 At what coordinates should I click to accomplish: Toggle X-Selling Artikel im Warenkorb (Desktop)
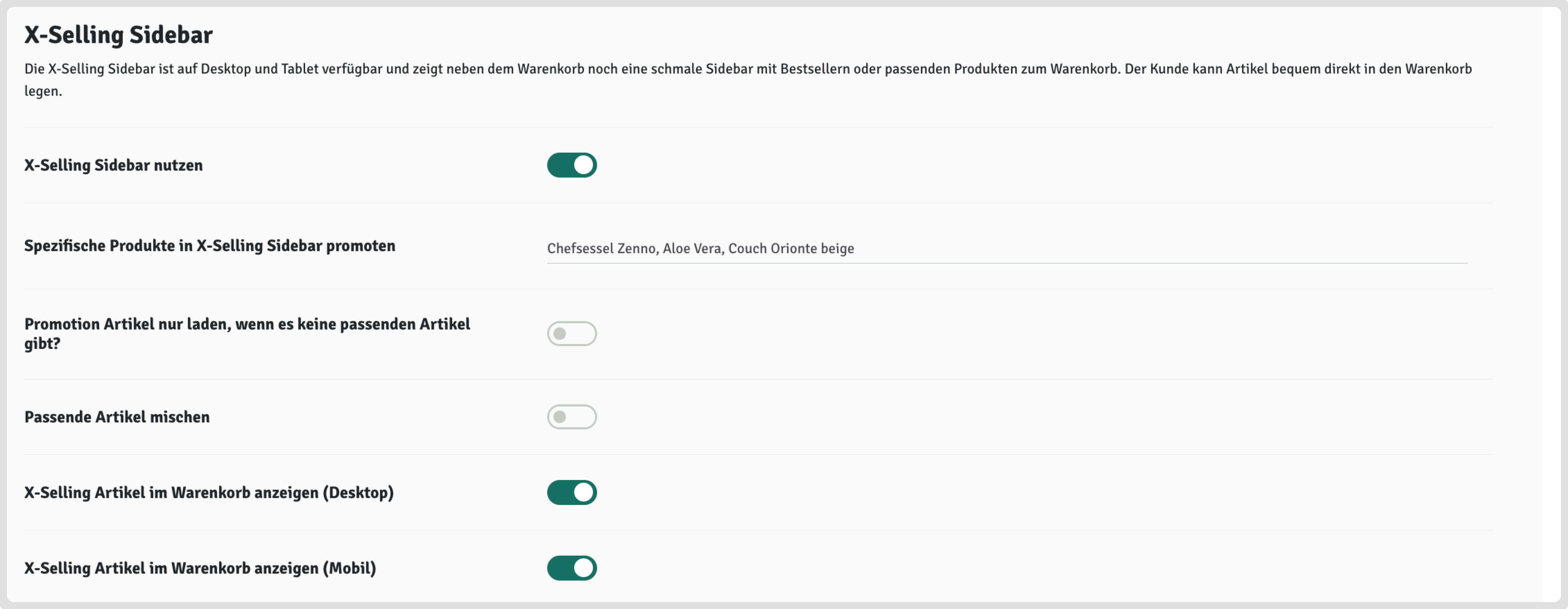(x=571, y=493)
